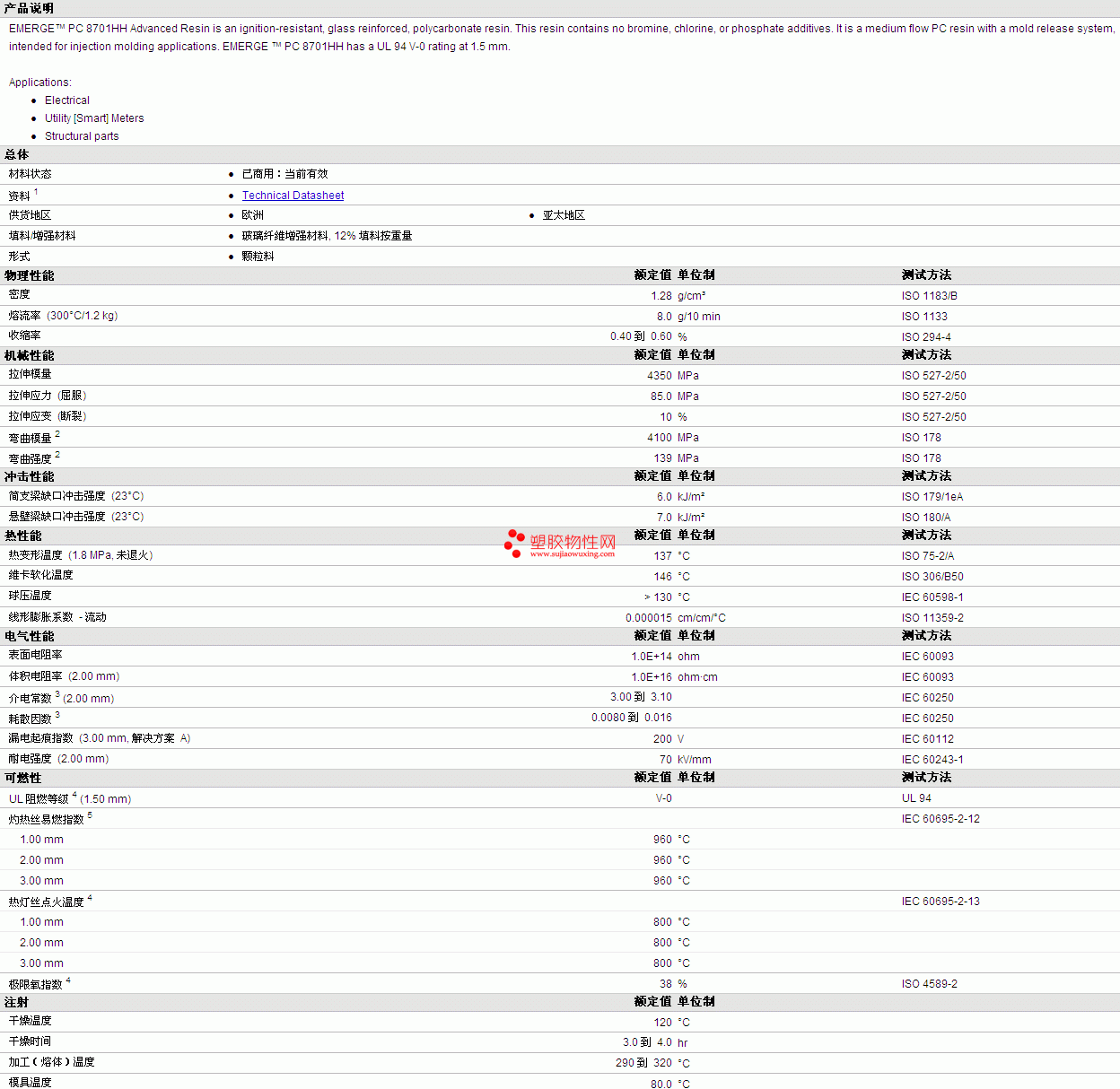Select the 加工（熔体）温度 label

pyautogui.click(x=51, y=1062)
